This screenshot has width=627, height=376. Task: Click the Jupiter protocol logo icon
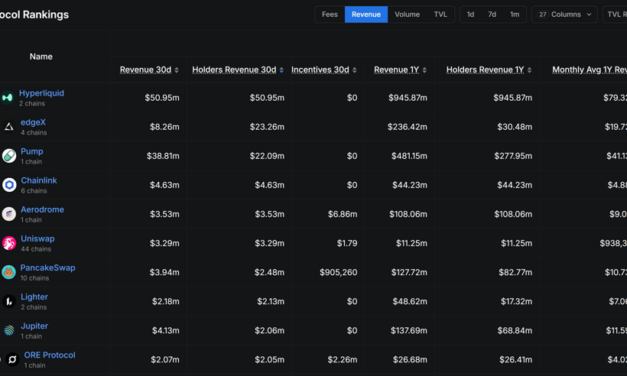[x=9, y=330]
